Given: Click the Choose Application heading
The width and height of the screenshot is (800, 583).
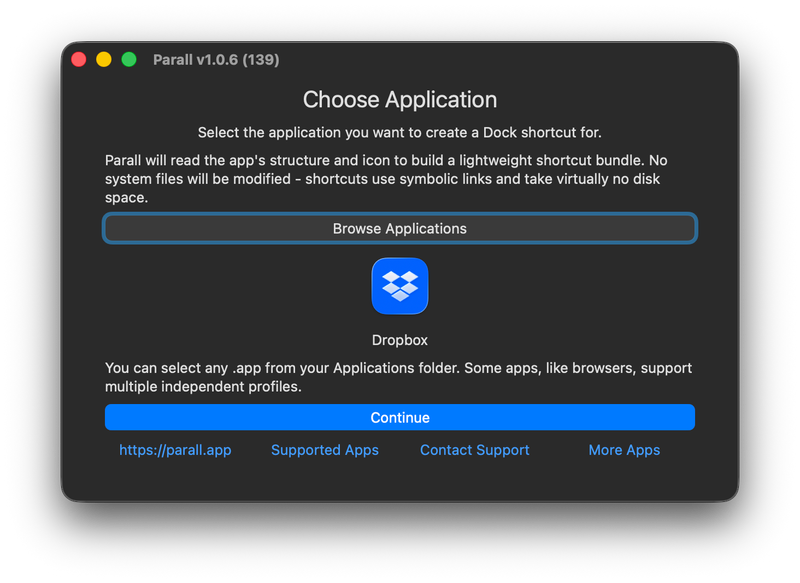Looking at the screenshot, I should click(399, 99).
